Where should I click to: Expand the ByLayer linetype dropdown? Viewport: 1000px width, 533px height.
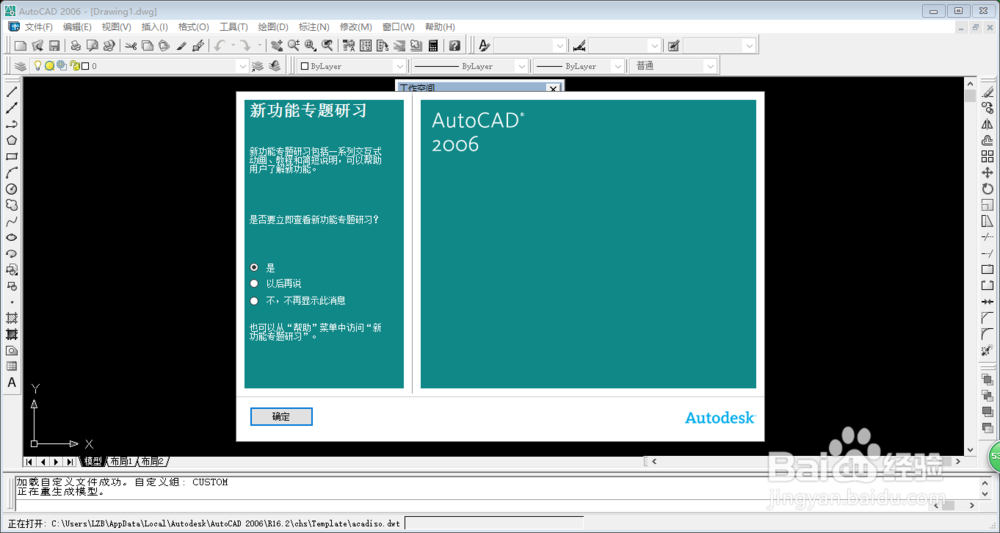pos(521,66)
